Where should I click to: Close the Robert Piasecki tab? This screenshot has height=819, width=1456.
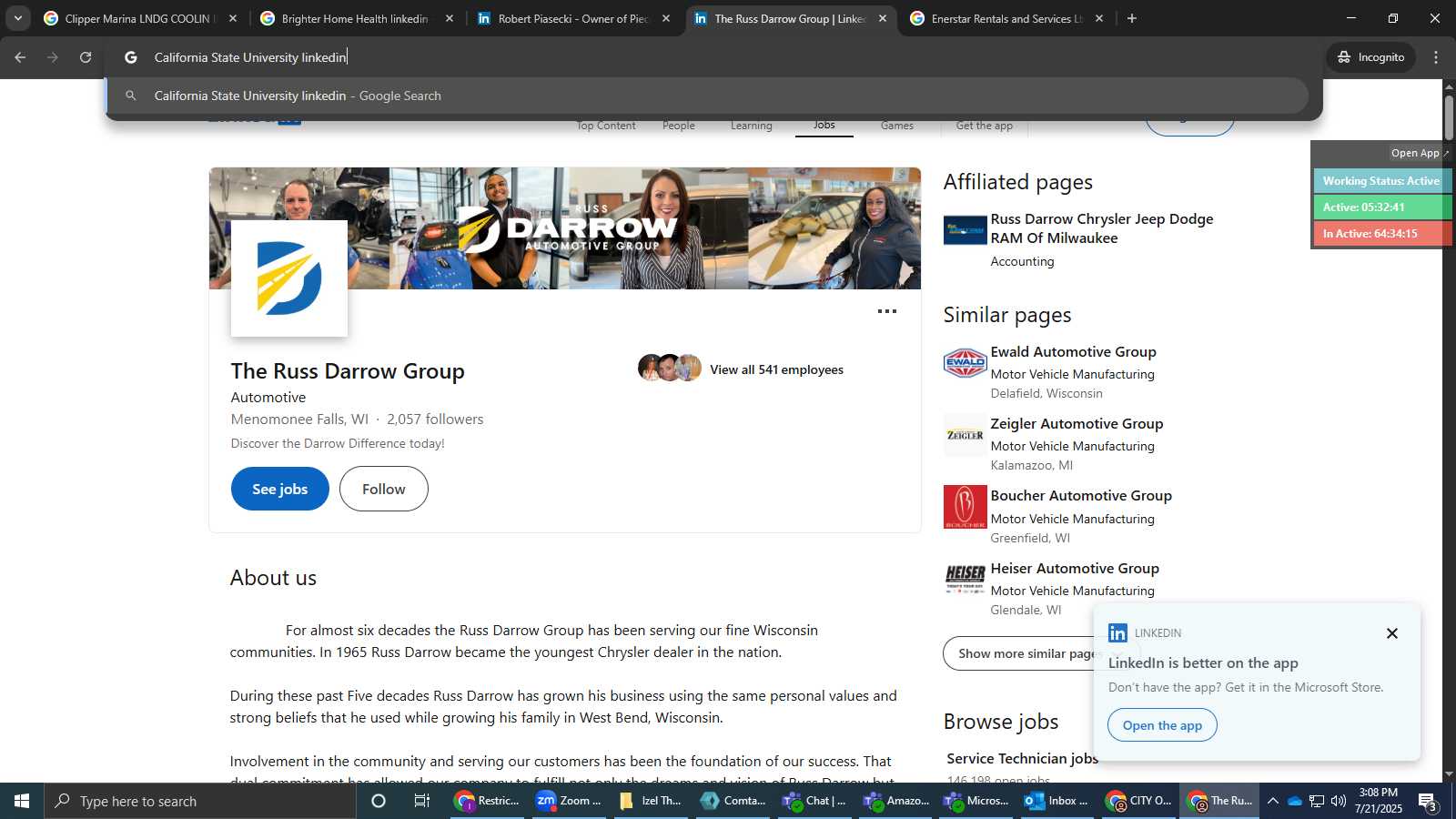point(666,18)
